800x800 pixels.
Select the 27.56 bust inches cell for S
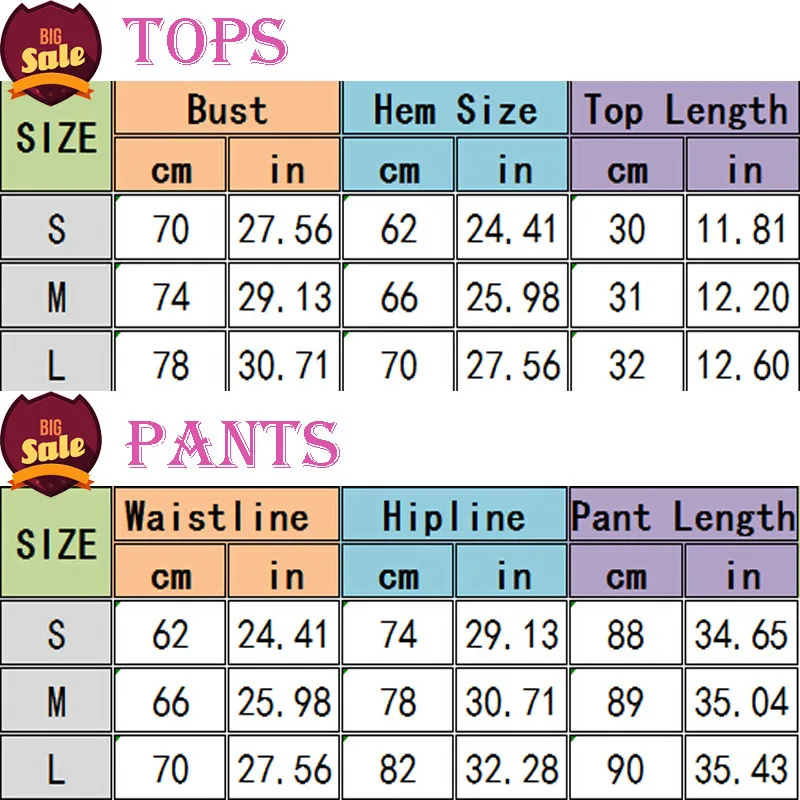click(284, 227)
